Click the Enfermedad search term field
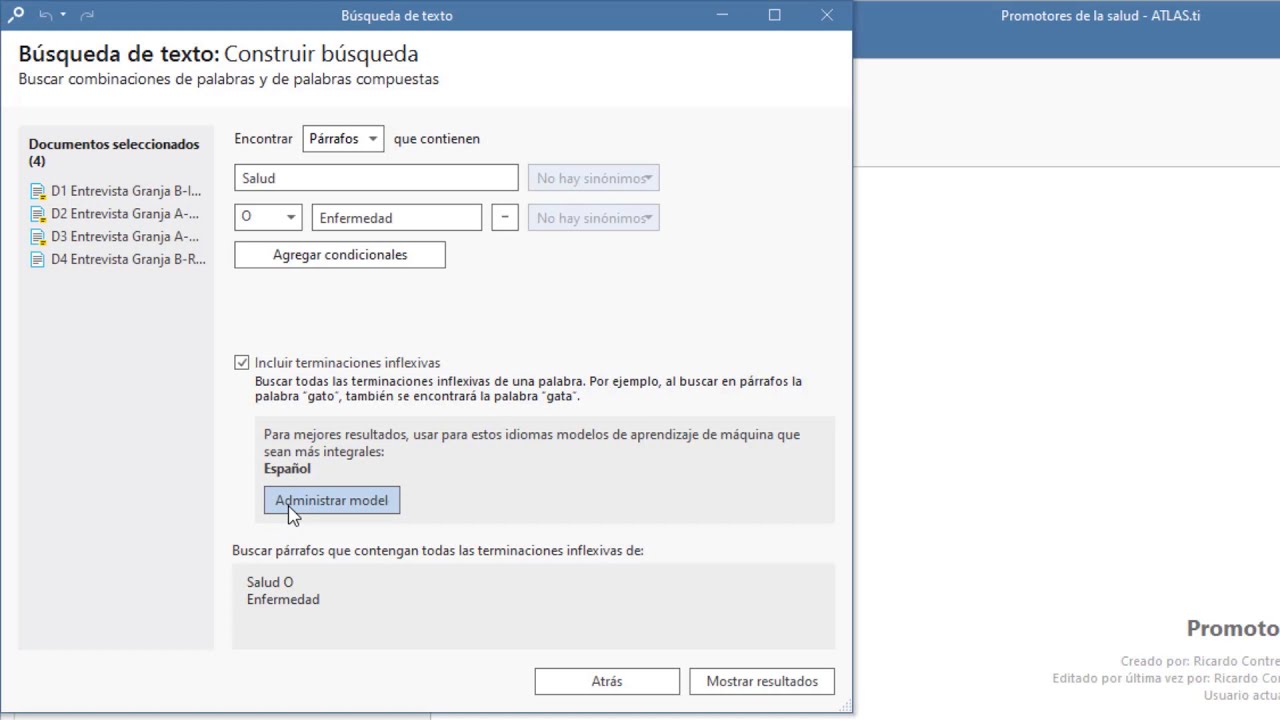The image size is (1280, 720). pyautogui.click(x=397, y=217)
